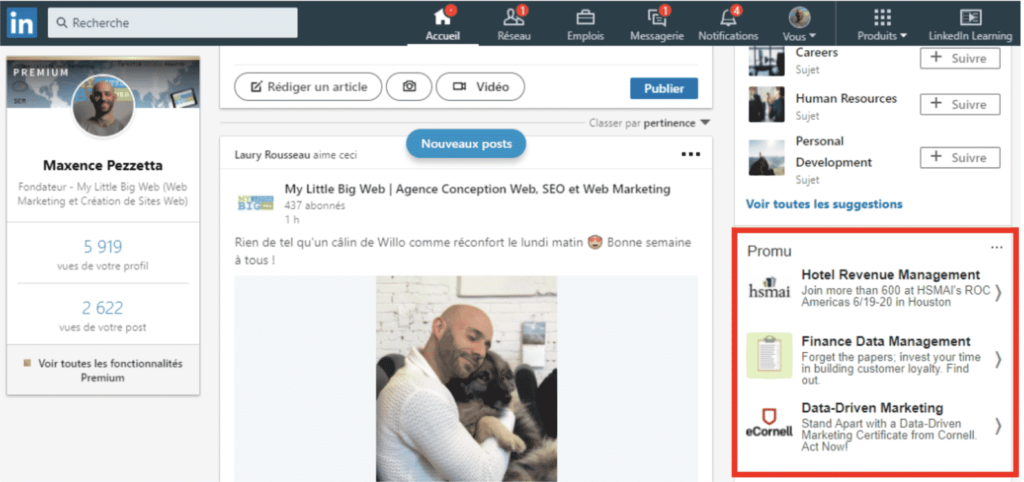View the 2 622 post views stat
The height and width of the screenshot is (482, 1024).
click(x=103, y=308)
